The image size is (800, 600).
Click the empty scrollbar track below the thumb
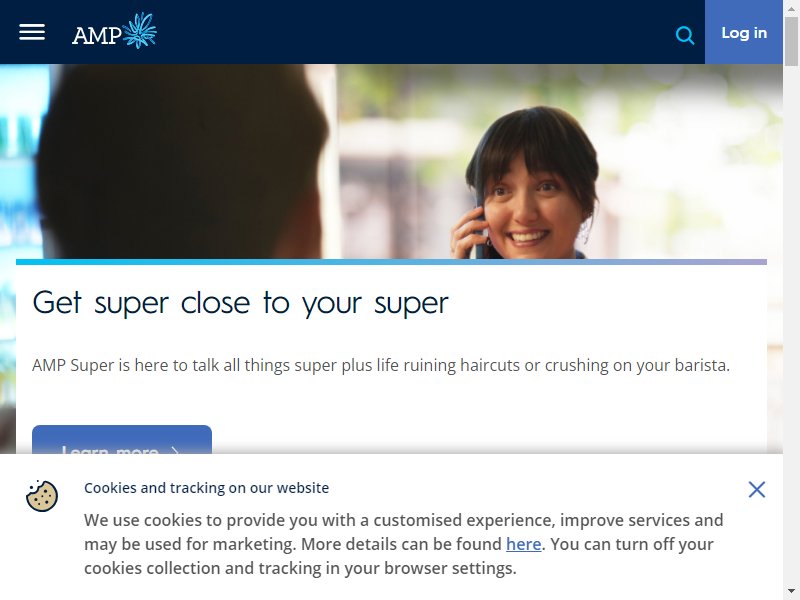pos(791,327)
